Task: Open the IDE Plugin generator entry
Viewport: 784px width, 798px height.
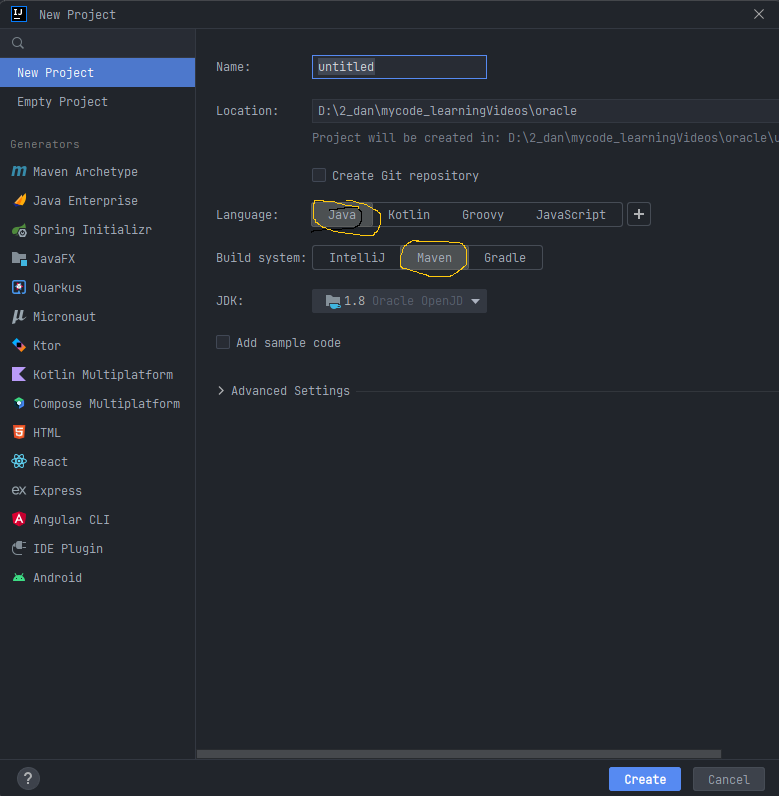Action: point(98,549)
